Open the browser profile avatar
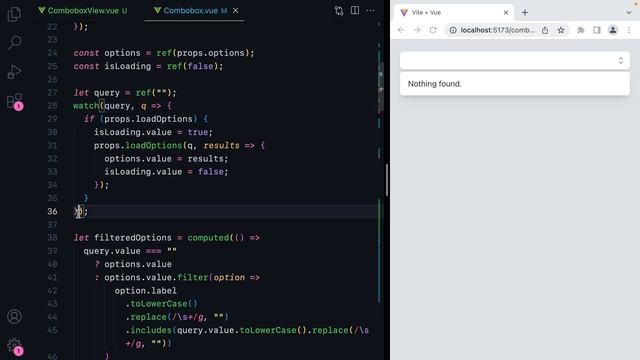The height and width of the screenshot is (360, 640). 613,30
